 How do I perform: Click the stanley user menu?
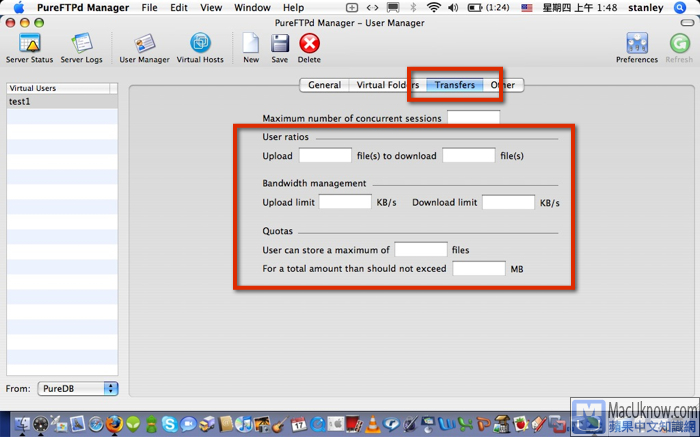[x=646, y=8]
